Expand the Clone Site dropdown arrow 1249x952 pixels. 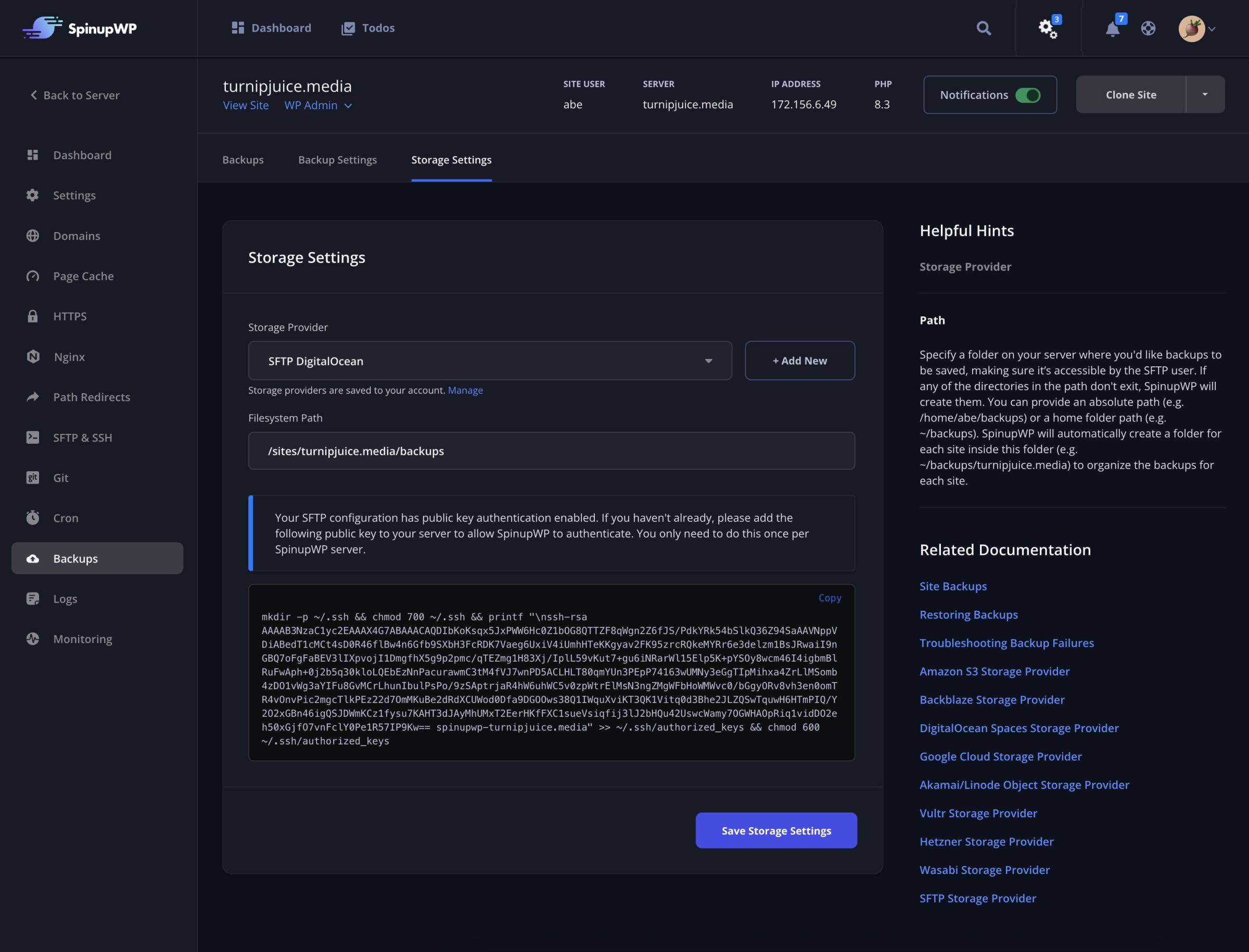(1205, 95)
